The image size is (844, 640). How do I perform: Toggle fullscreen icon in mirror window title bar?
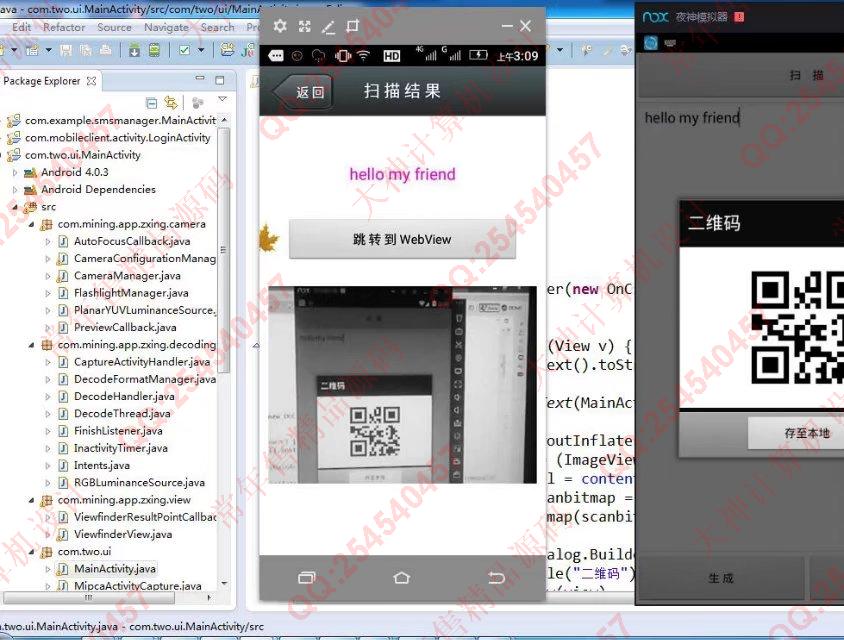305,26
